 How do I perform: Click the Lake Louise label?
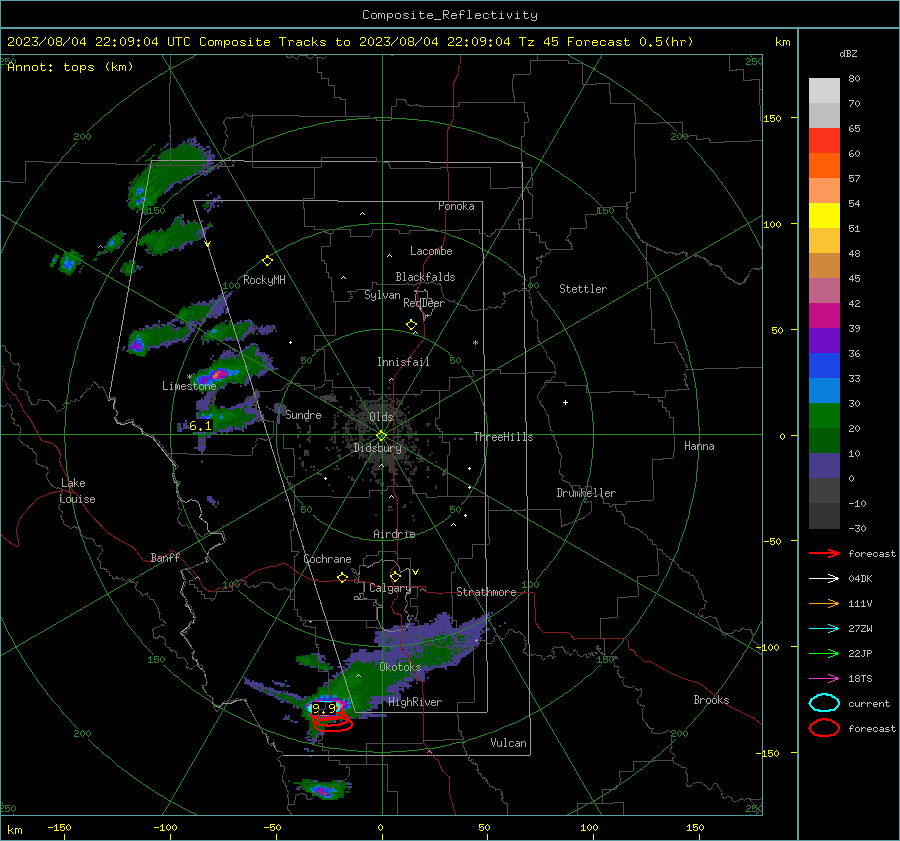click(x=77, y=491)
